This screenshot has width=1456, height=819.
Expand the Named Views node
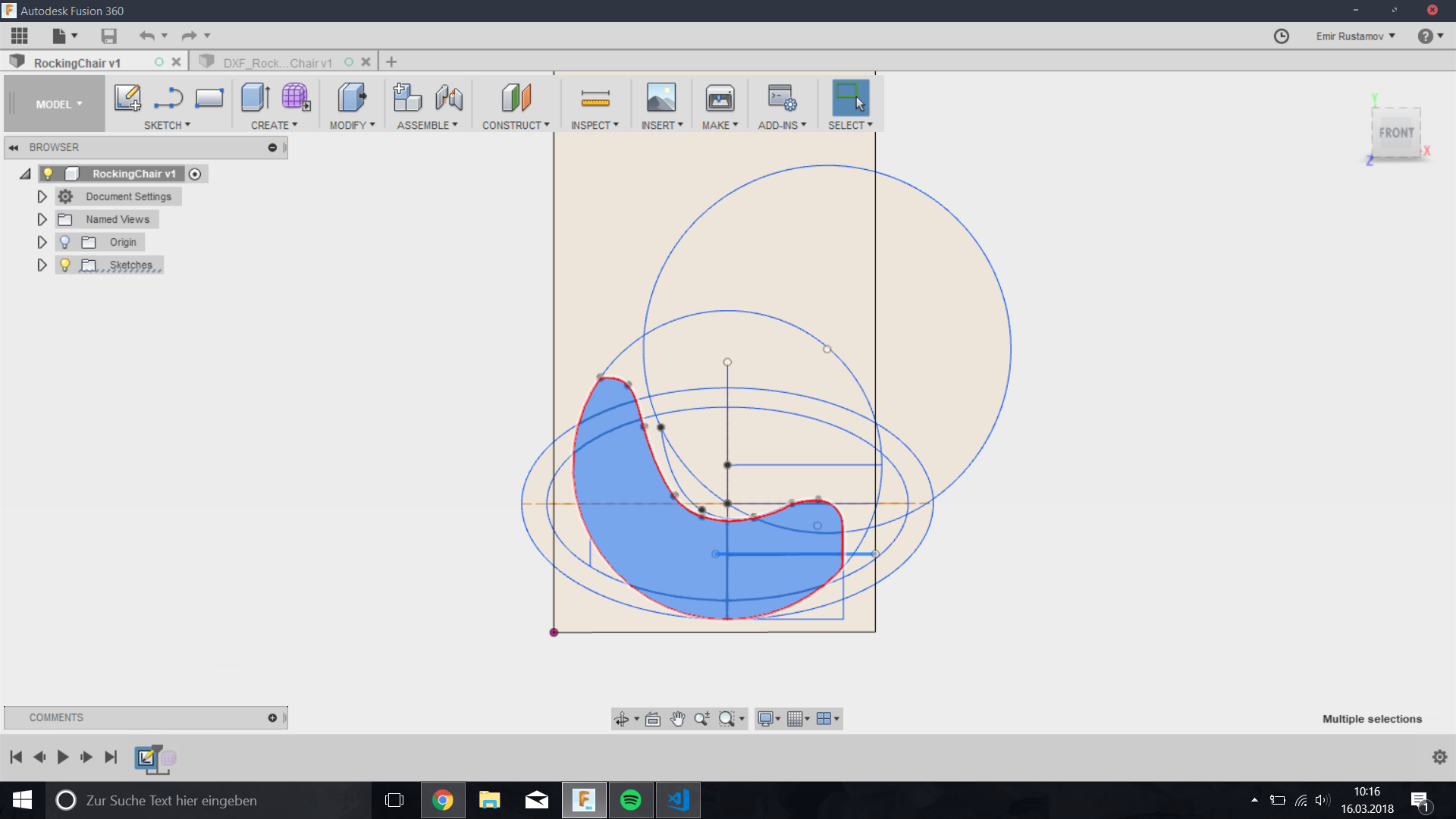click(42, 219)
